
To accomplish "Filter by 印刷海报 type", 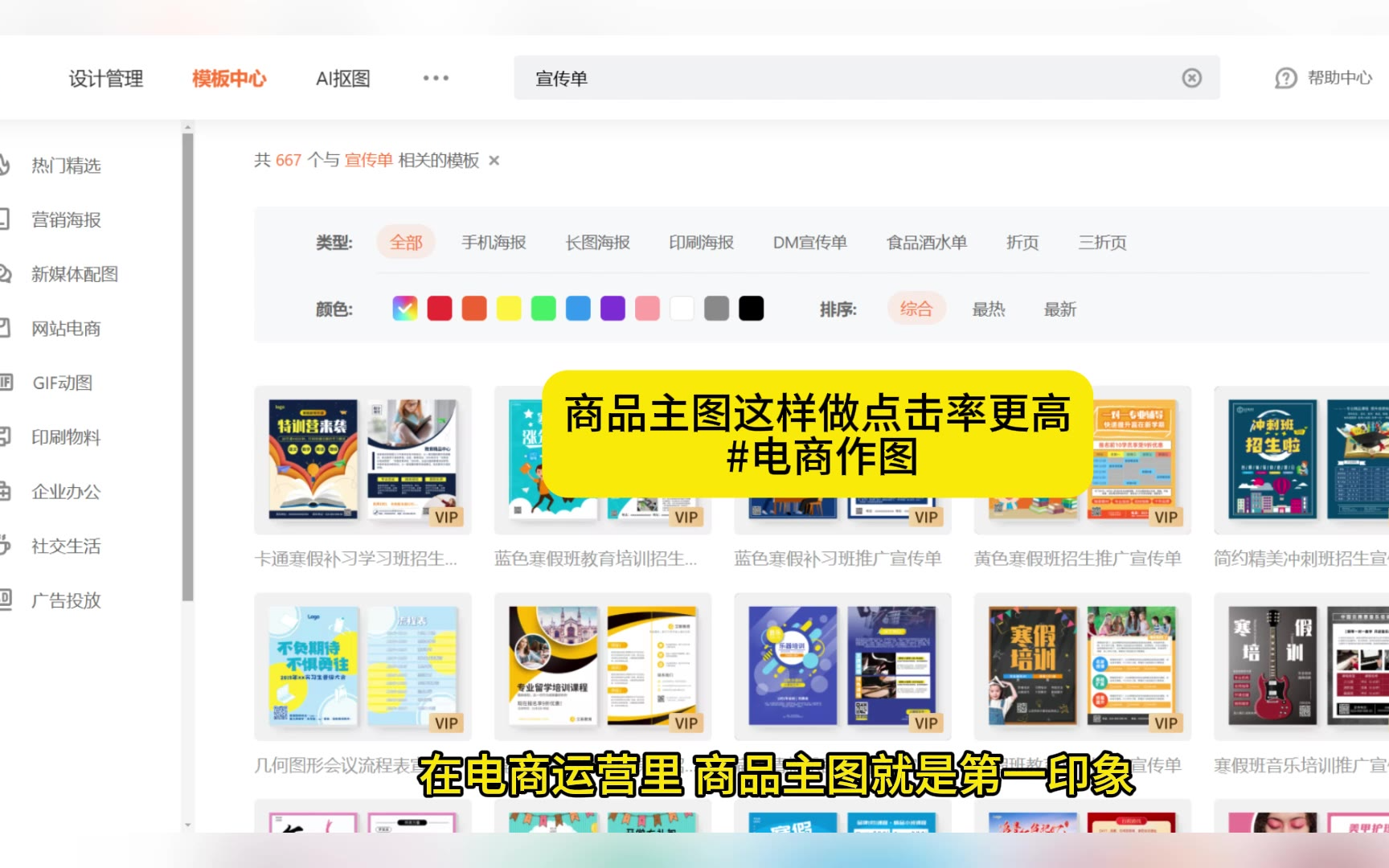I will [x=701, y=242].
